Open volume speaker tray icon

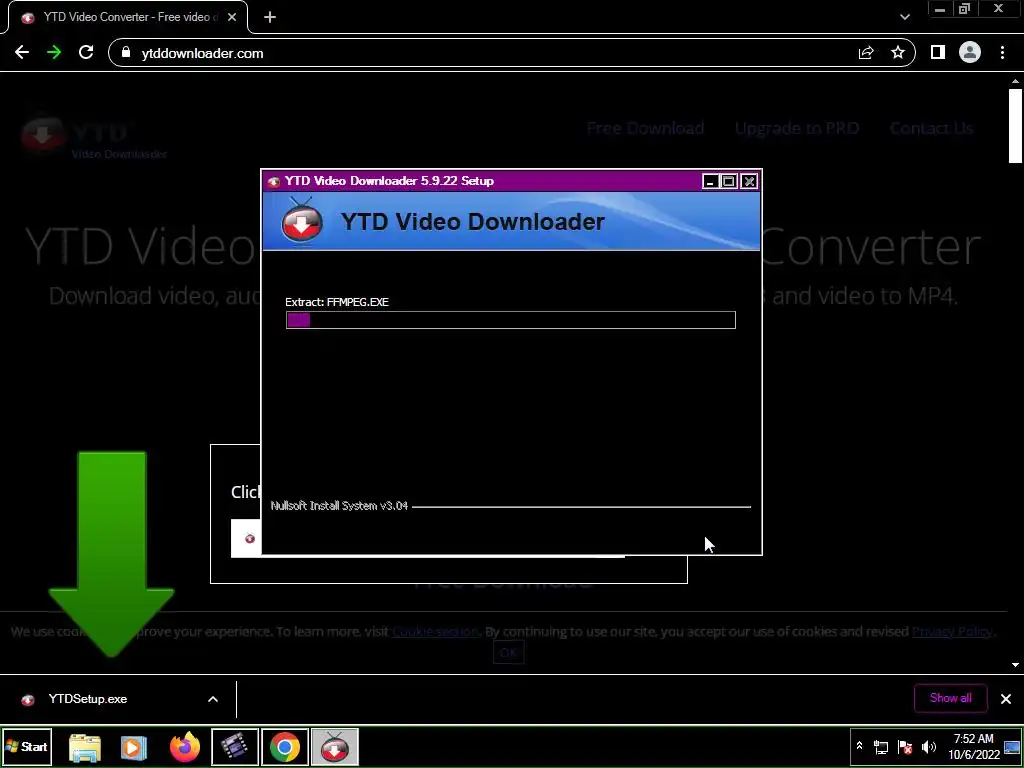coord(929,747)
